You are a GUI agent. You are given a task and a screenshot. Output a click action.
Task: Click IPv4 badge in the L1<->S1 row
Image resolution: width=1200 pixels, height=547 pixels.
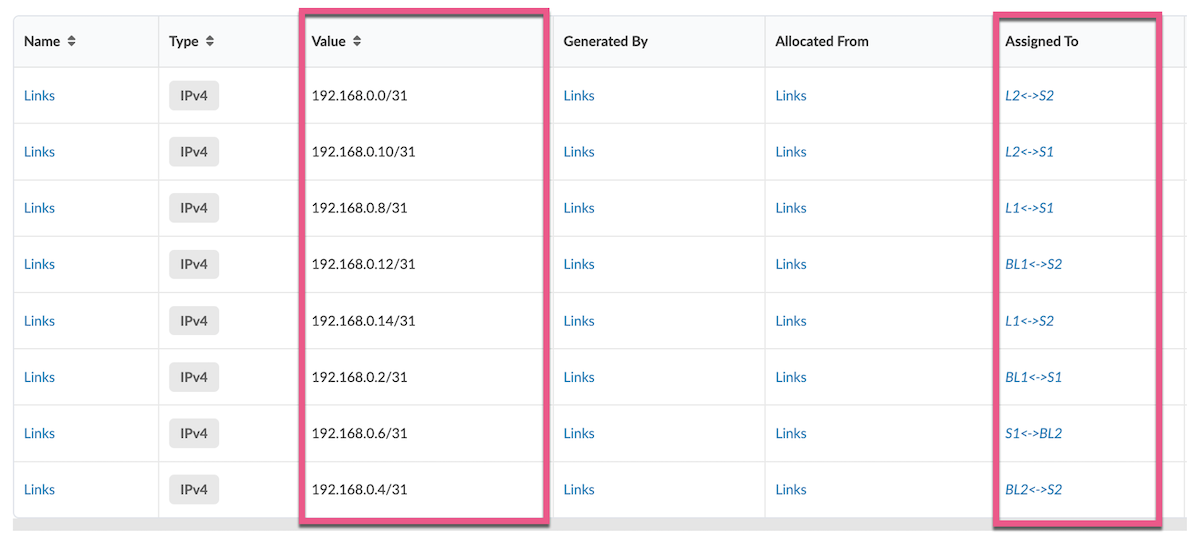click(x=194, y=208)
